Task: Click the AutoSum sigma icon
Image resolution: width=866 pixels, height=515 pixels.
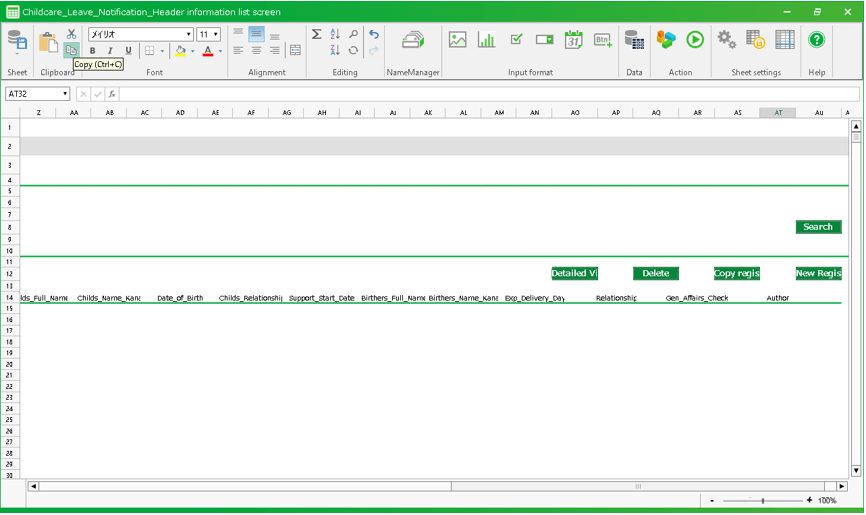Action: point(317,34)
